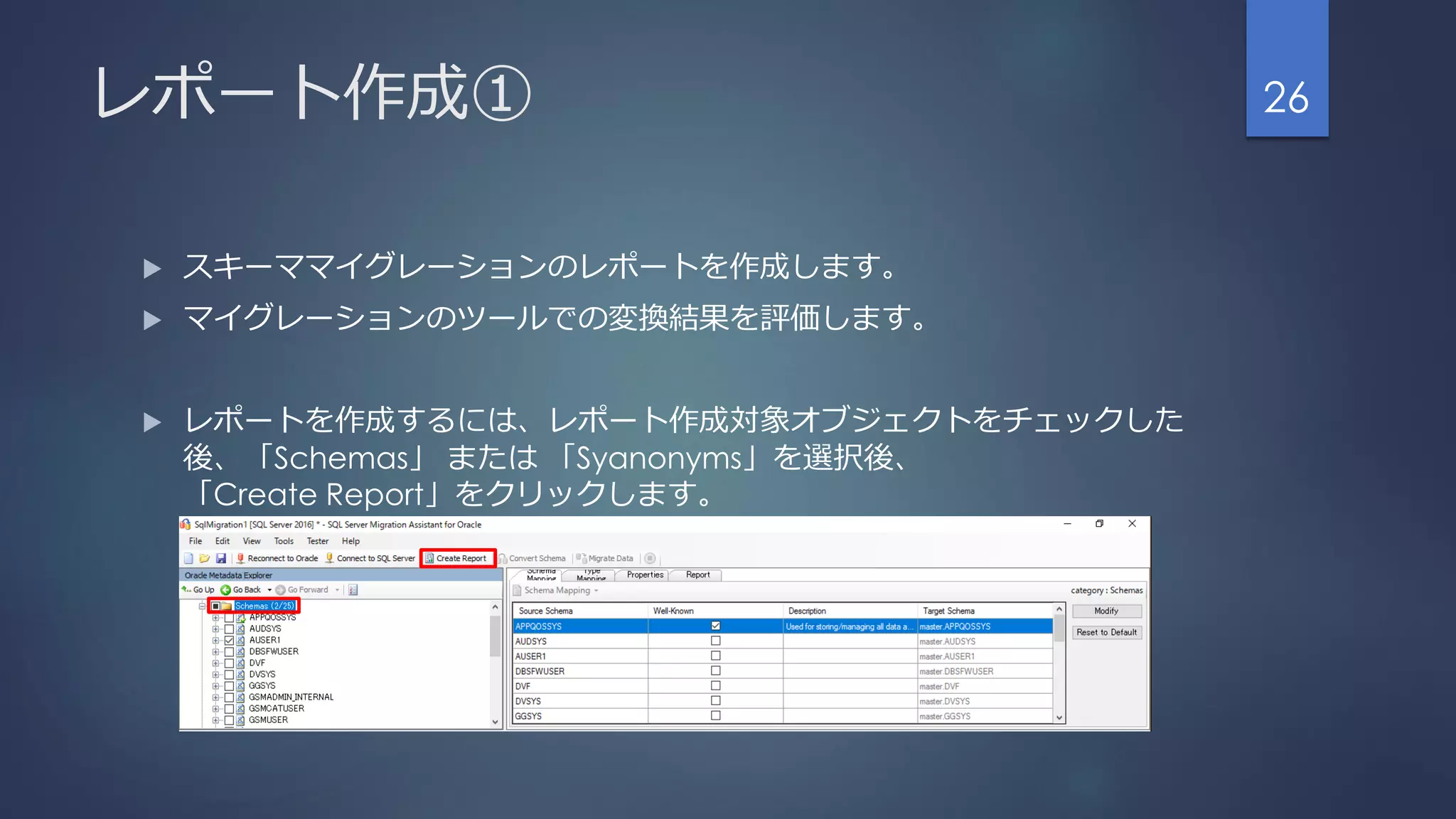Viewport: 1456px width, 819px height.
Task: Select the GGSYS row in Source Schema
Action: 579,716
